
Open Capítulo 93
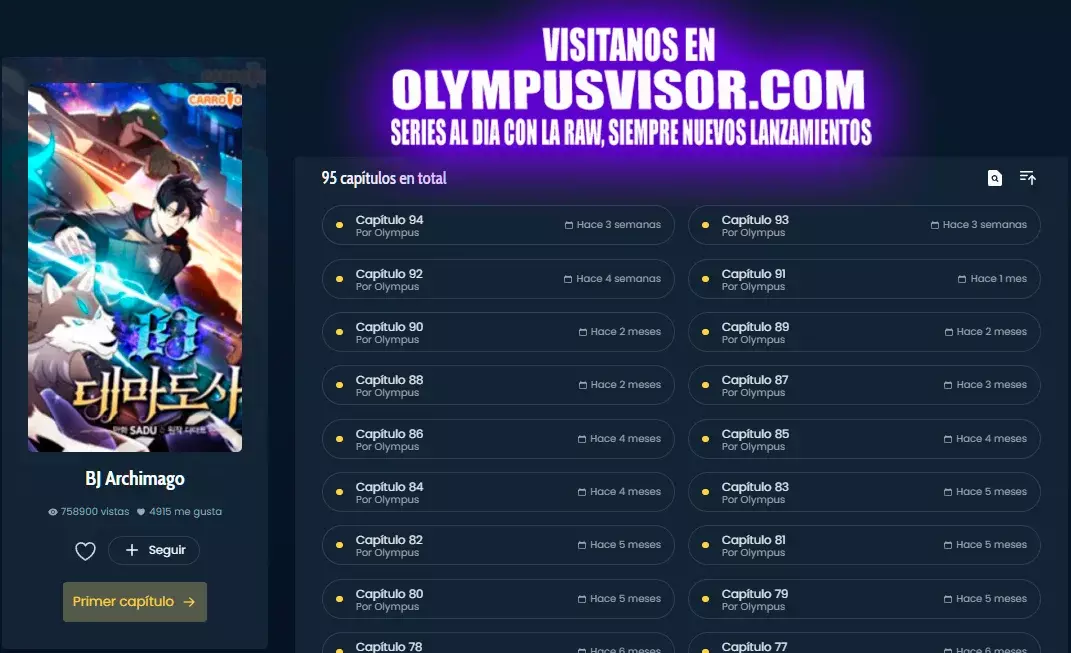[x=863, y=225]
